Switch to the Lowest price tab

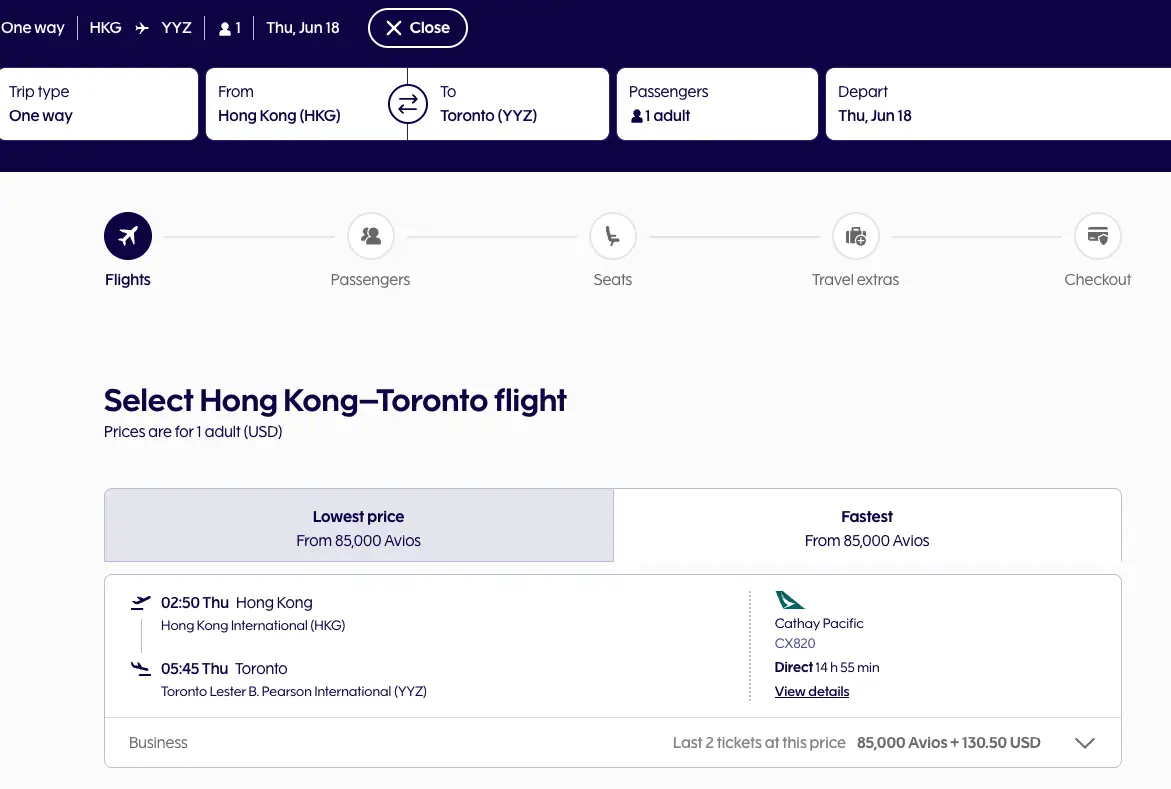pos(359,527)
